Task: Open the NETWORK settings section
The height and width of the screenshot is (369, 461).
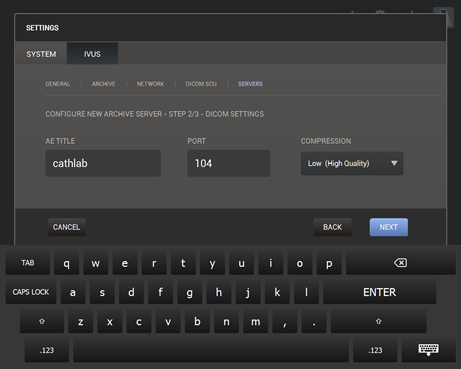Action: (150, 84)
